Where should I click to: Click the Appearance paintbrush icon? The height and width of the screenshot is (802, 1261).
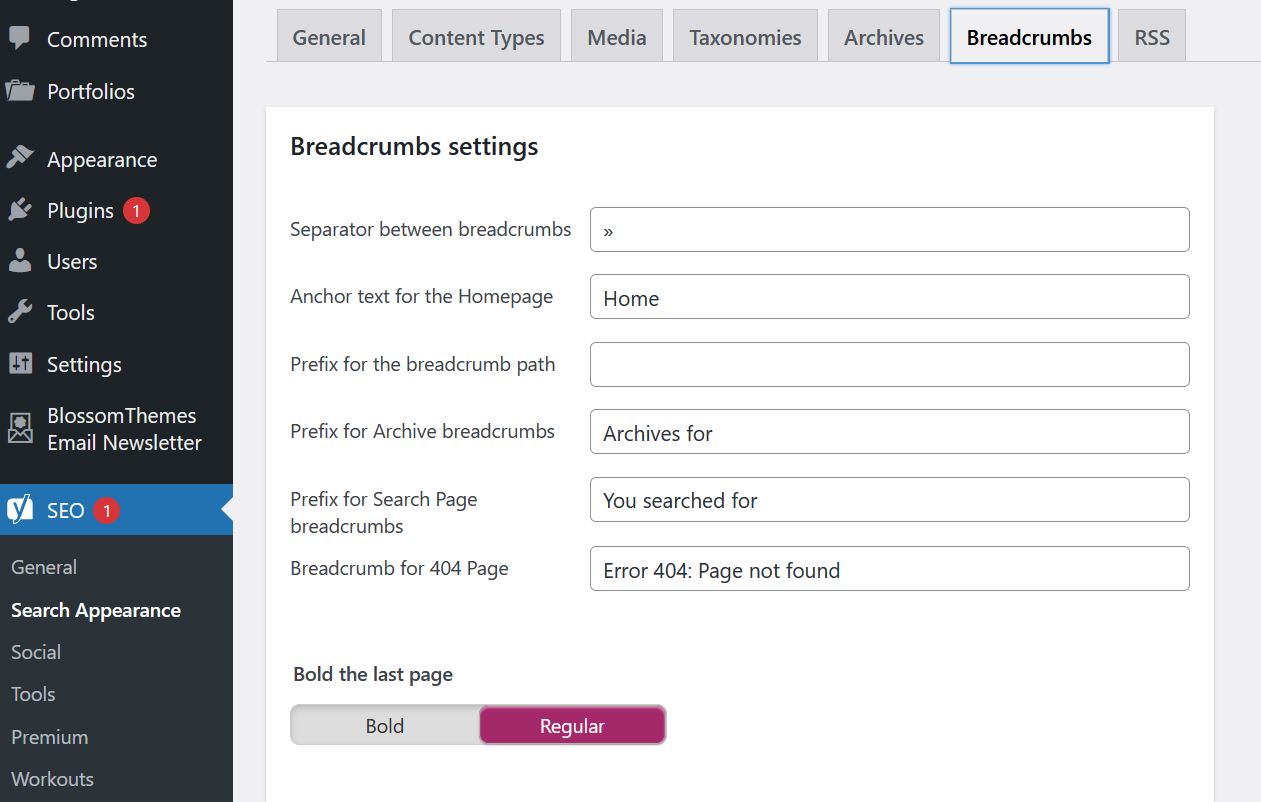20,159
